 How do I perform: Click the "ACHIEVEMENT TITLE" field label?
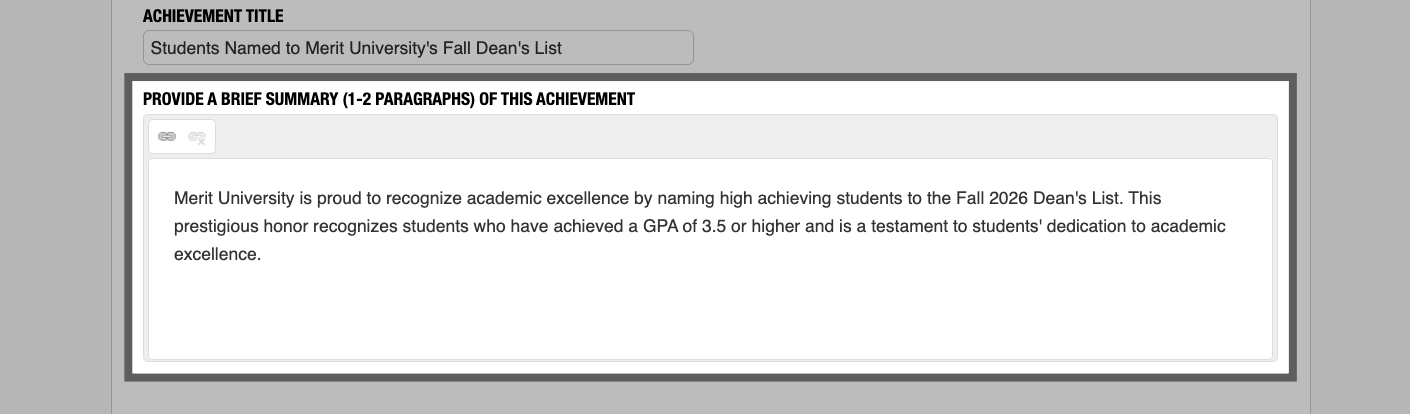click(213, 17)
